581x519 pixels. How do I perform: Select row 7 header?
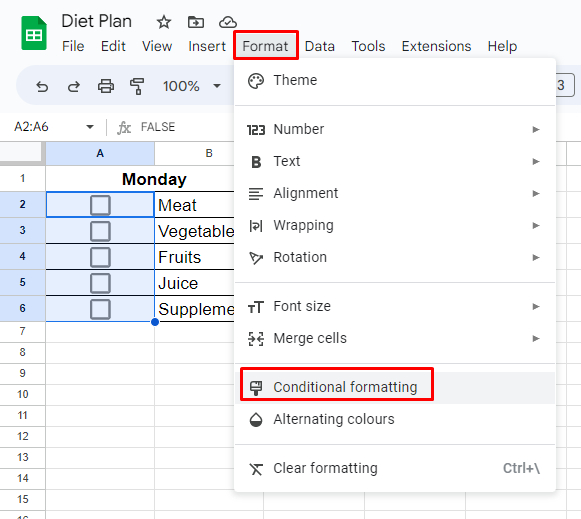click(x=23, y=331)
